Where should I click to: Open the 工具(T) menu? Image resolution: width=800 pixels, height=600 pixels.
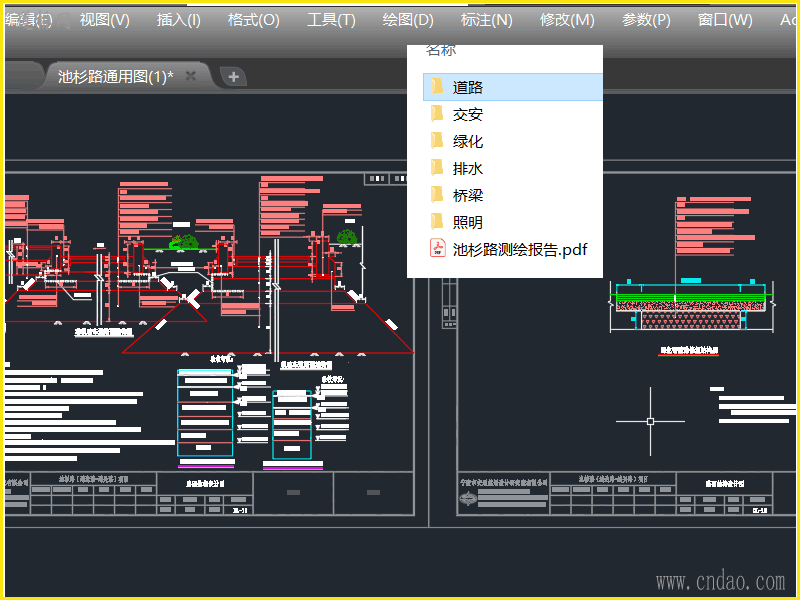coord(331,20)
